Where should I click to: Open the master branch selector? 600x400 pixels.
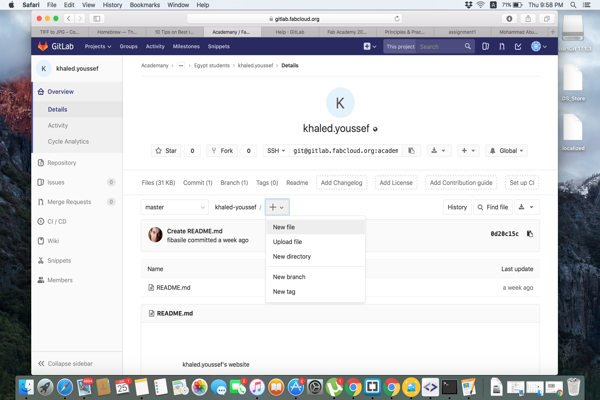pyautogui.click(x=174, y=207)
